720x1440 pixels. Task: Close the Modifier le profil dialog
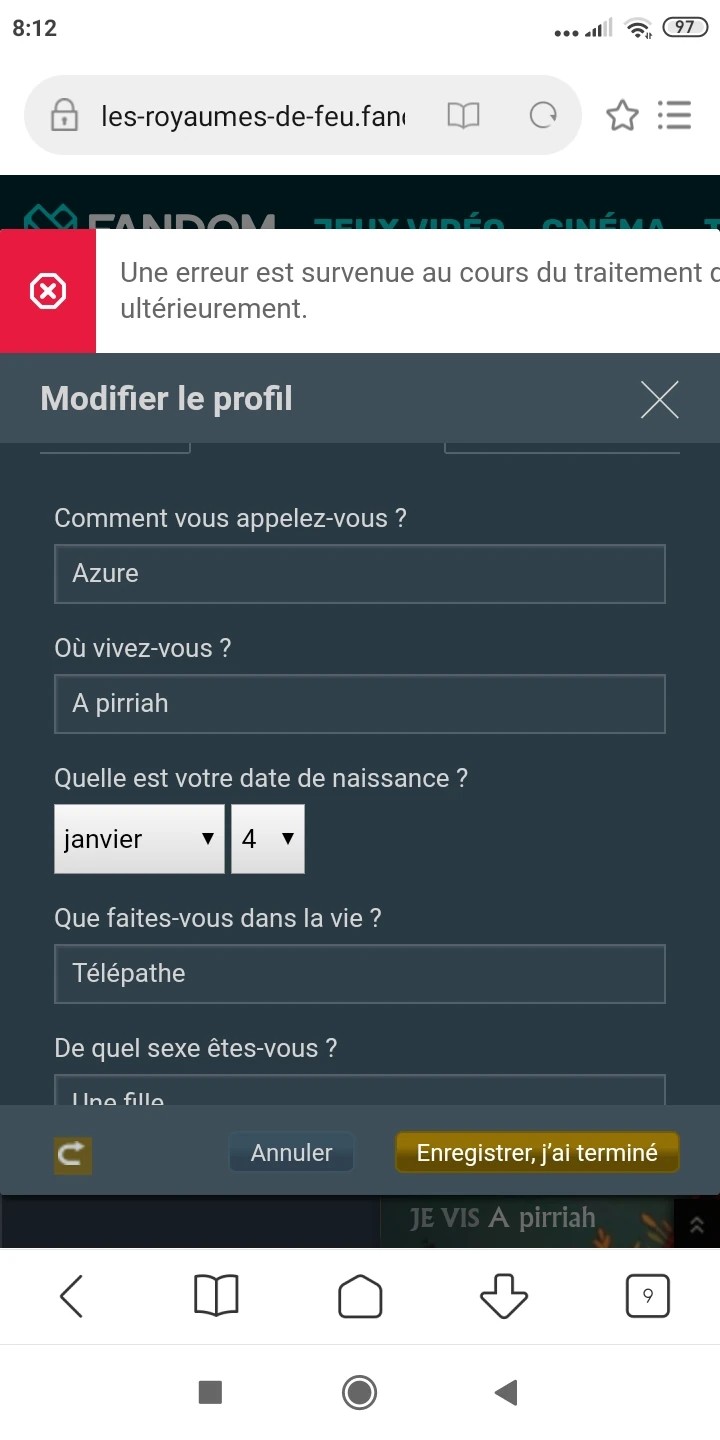[x=659, y=400]
